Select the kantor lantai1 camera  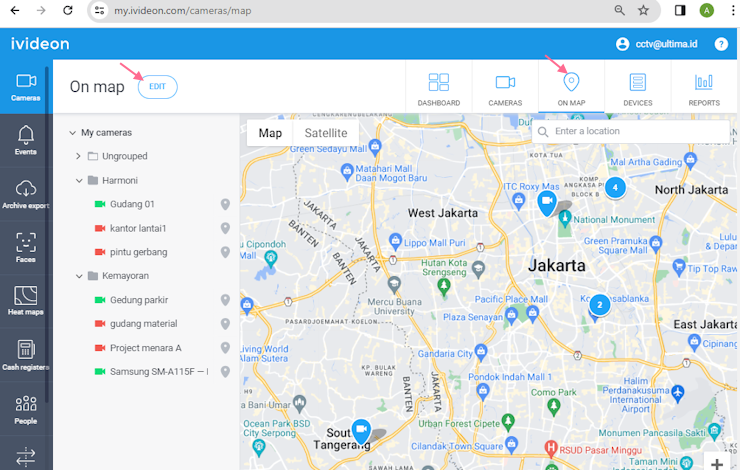pyautogui.click(x=138, y=228)
